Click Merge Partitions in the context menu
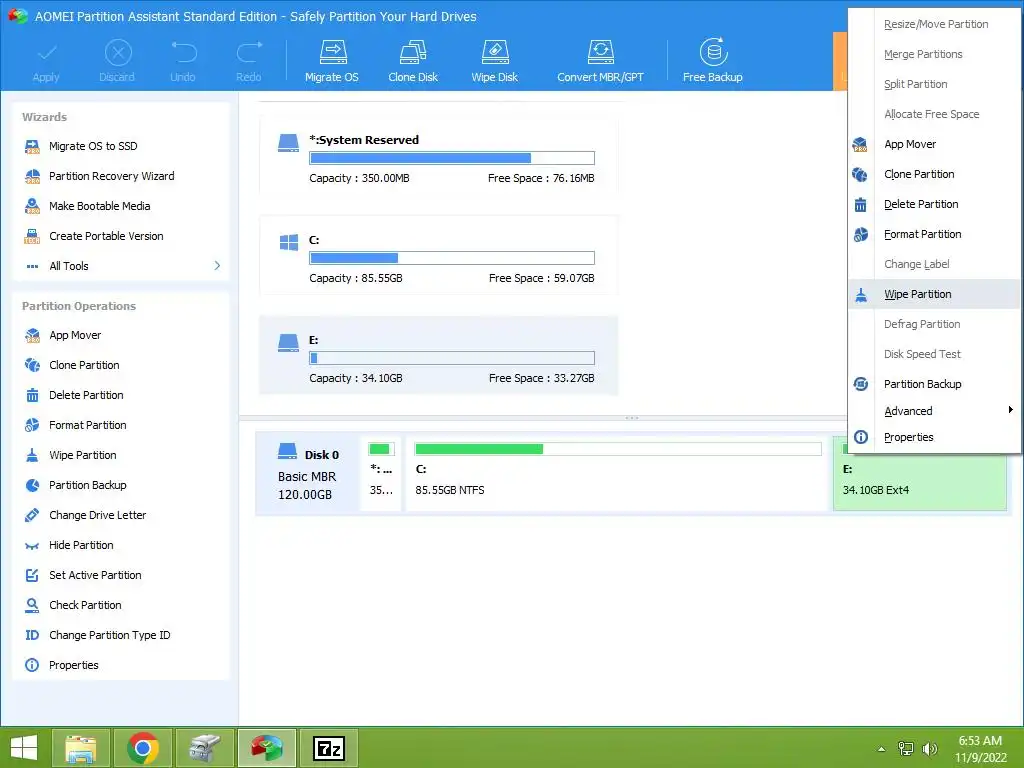The height and width of the screenshot is (768, 1024). click(x=935, y=54)
